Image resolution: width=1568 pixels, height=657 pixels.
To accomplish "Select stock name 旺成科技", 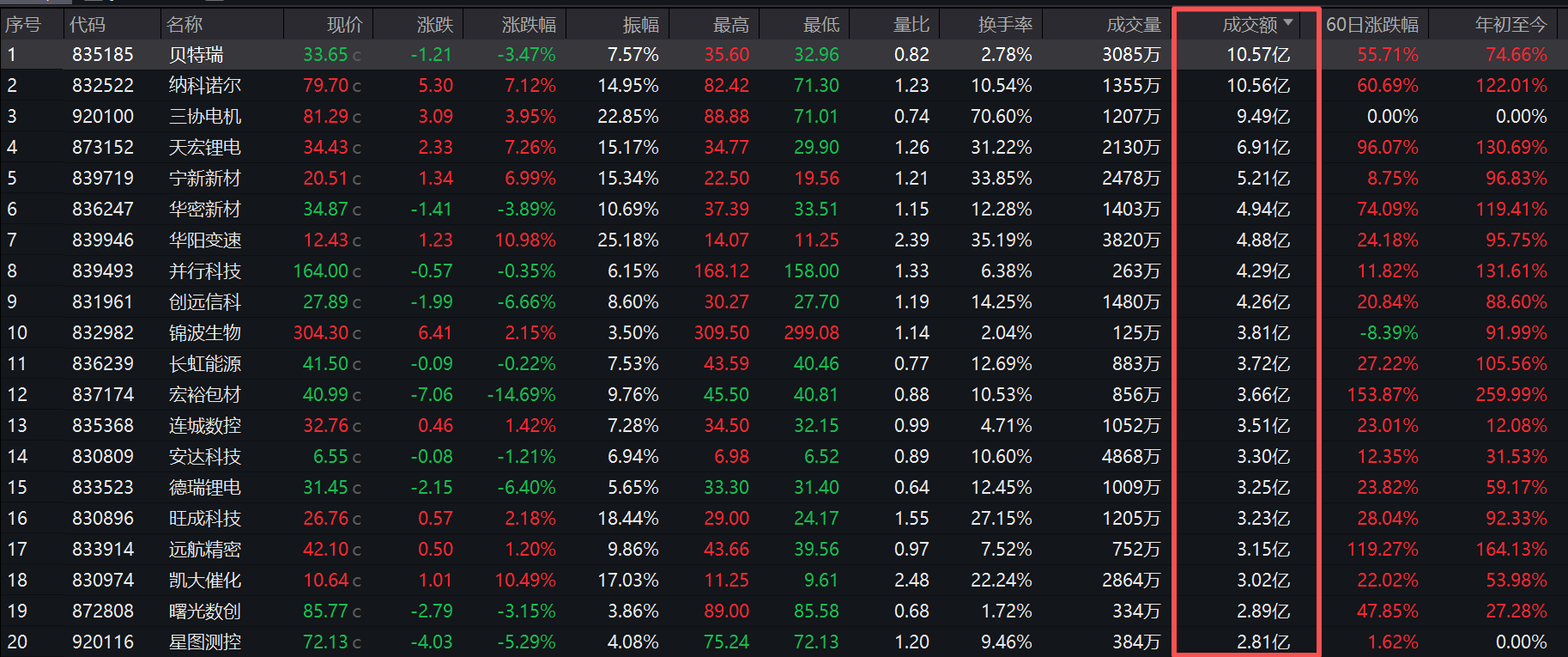I will pyautogui.click(x=205, y=519).
